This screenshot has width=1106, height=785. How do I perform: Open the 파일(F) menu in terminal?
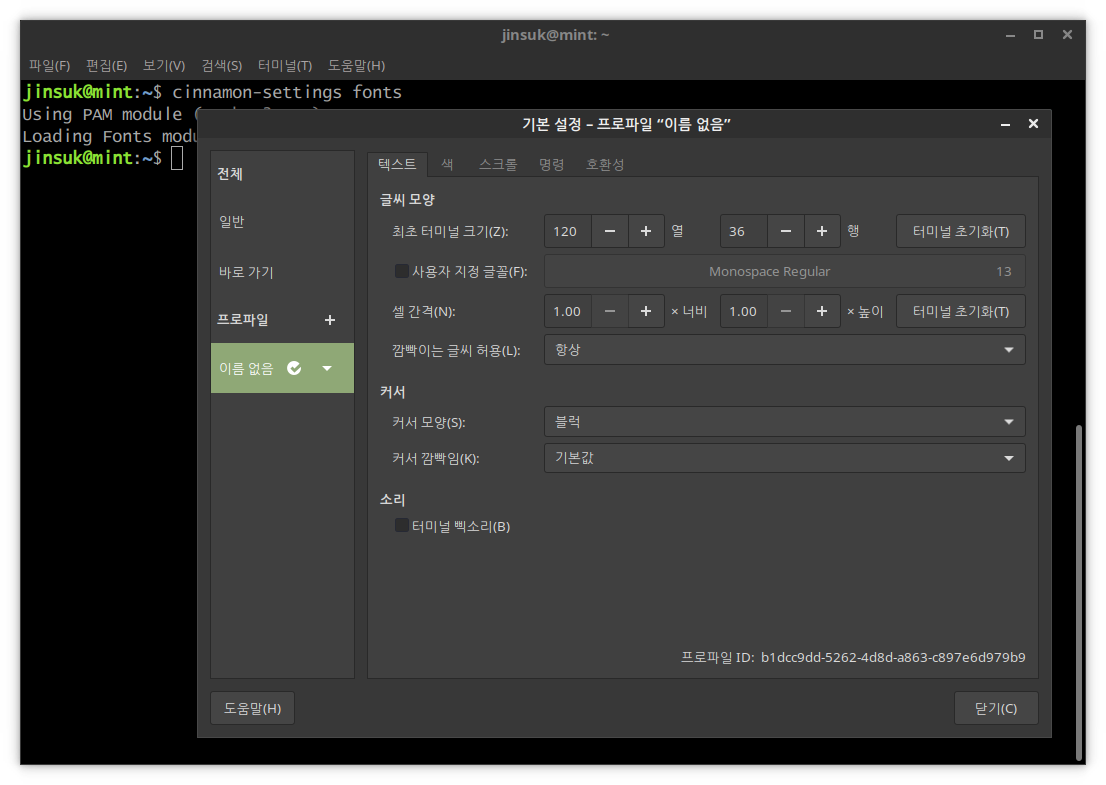coord(49,66)
